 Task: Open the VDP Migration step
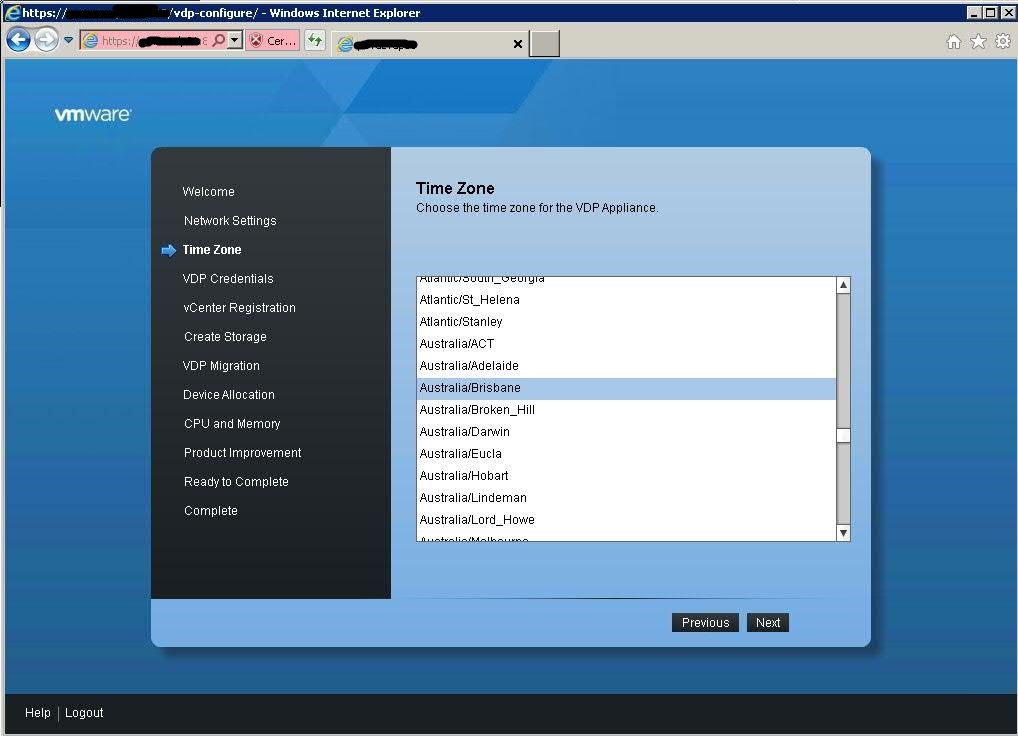pyautogui.click(x=221, y=365)
